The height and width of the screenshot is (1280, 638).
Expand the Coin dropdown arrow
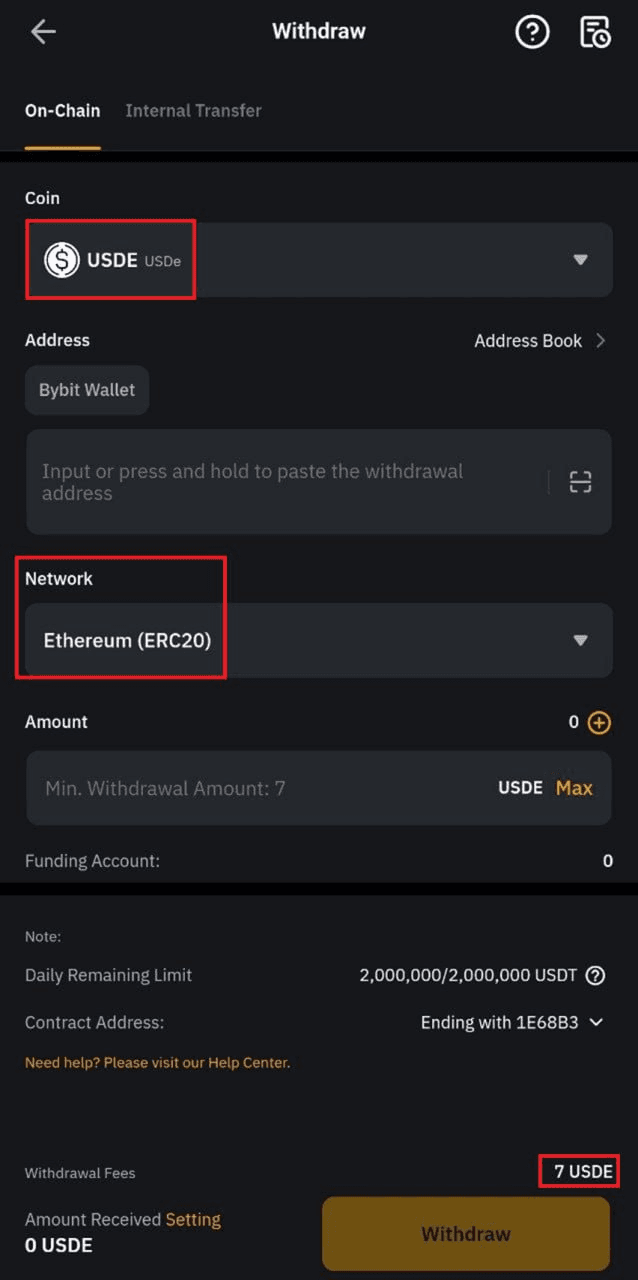click(x=580, y=260)
